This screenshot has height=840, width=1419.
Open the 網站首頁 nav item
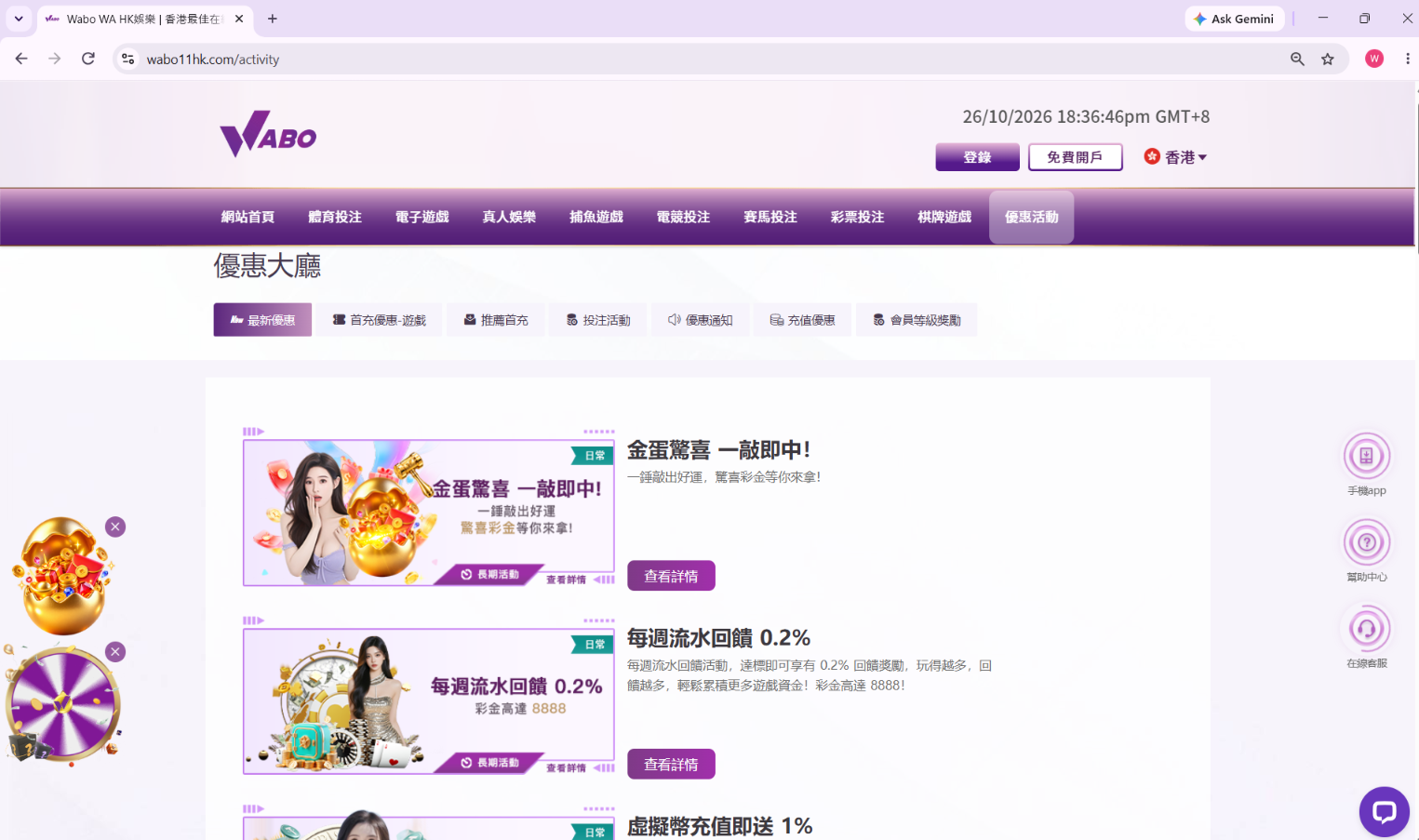click(x=248, y=217)
